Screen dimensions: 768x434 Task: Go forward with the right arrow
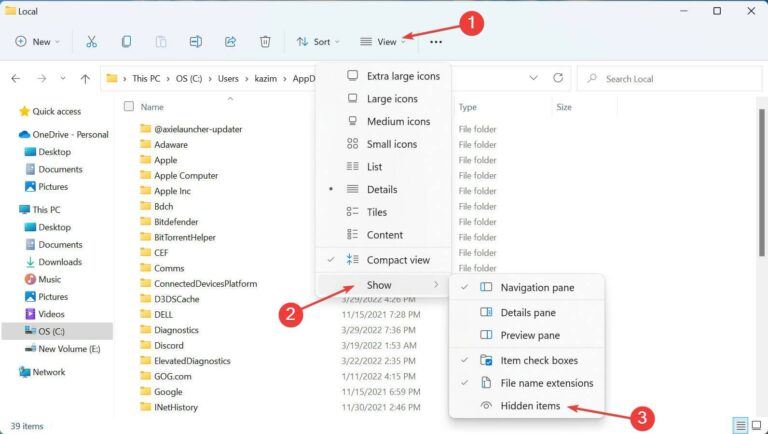pyautogui.click(x=42, y=78)
